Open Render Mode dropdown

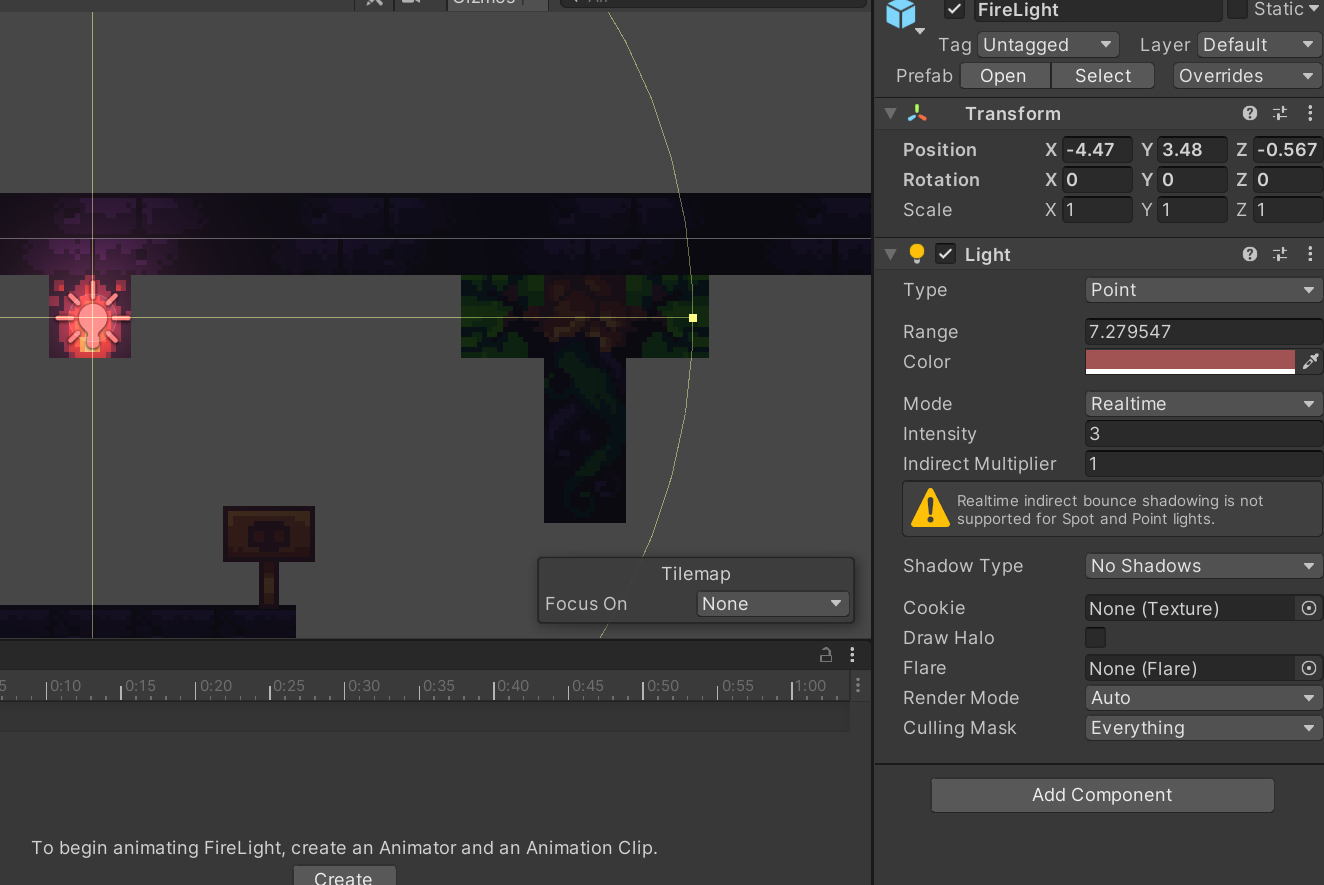click(x=1204, y=698)
